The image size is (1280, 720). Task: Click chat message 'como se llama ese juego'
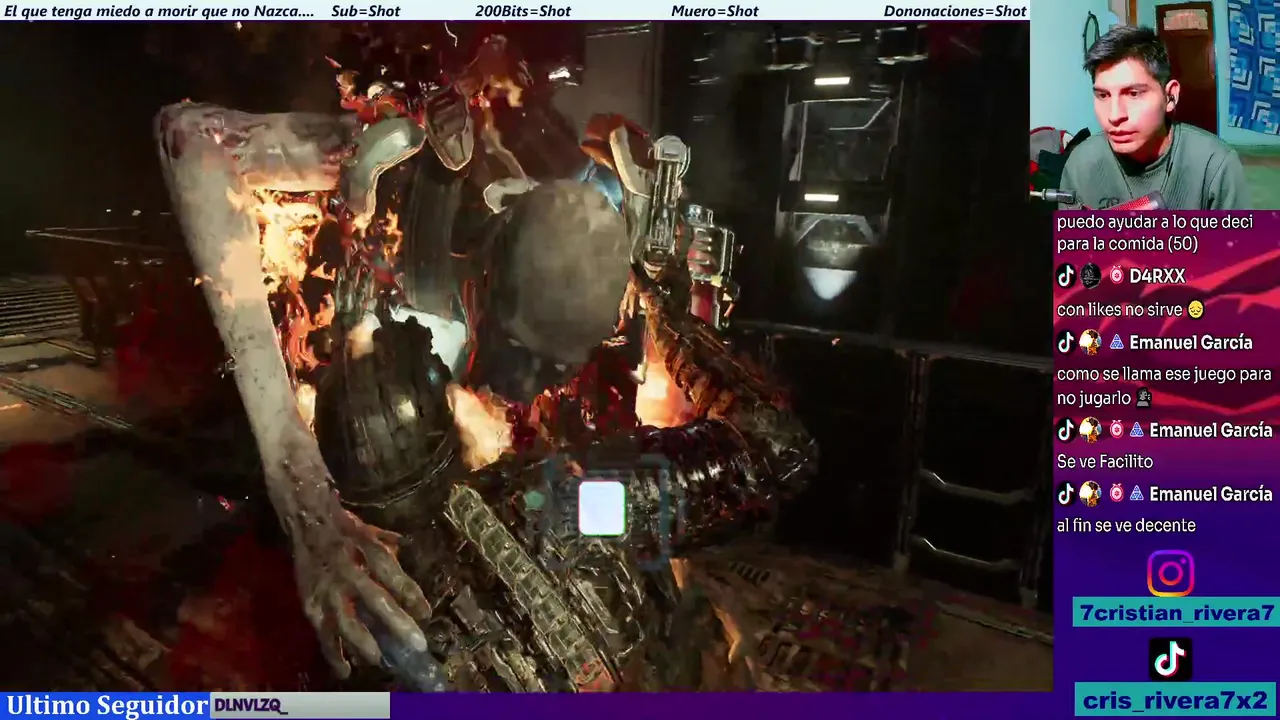(x=1164, y=386)
